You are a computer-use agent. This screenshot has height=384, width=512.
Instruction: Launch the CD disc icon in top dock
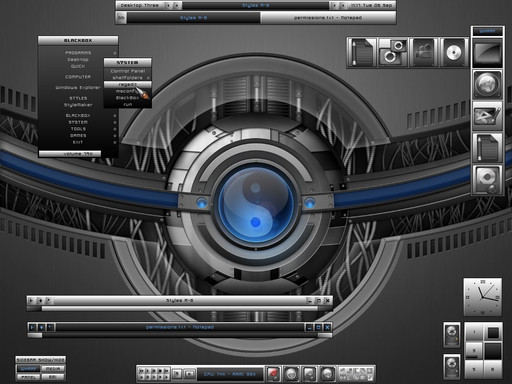click(x=454, y=53)
